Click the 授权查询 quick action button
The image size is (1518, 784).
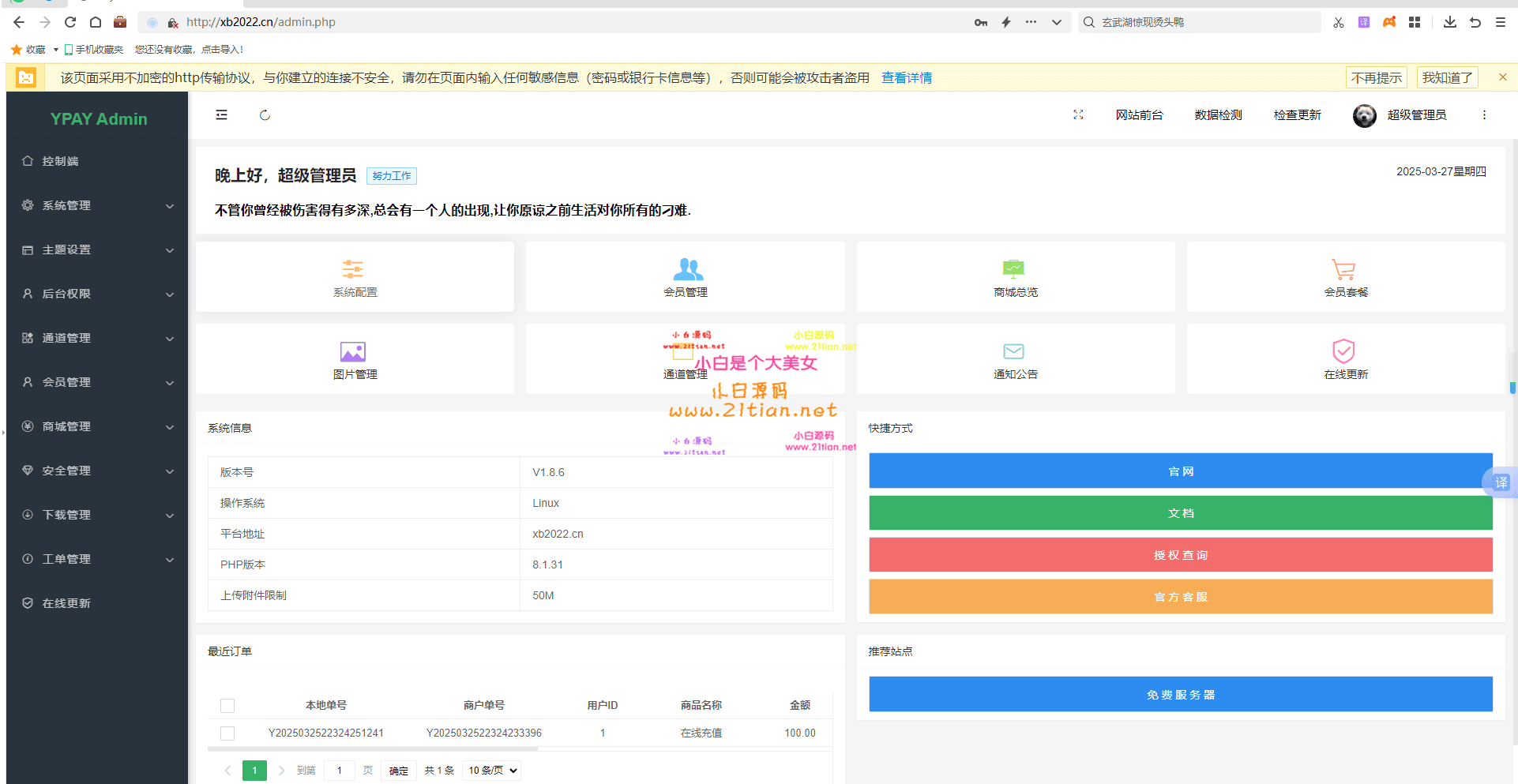pyautogui.click(x=1181, y=554)
